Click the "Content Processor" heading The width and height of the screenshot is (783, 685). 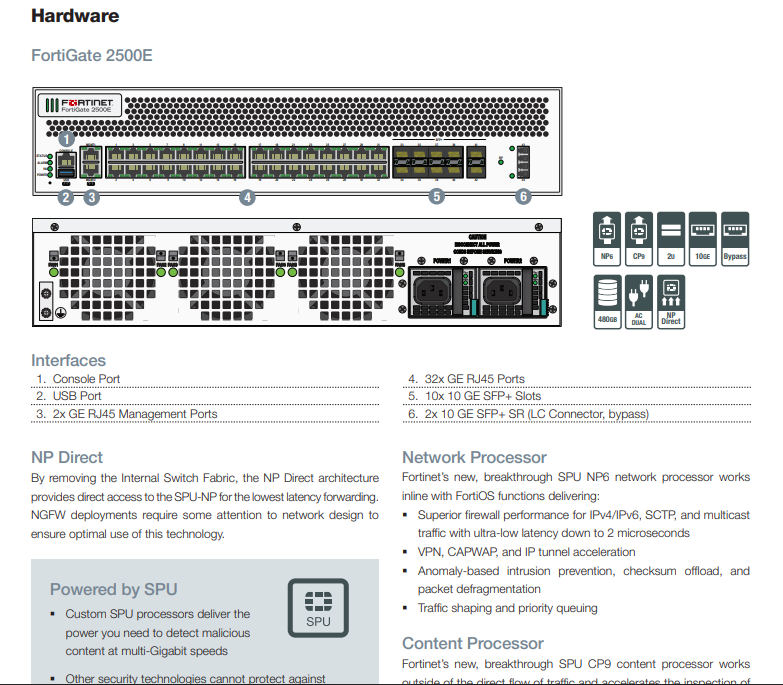[x=473, y=643]
